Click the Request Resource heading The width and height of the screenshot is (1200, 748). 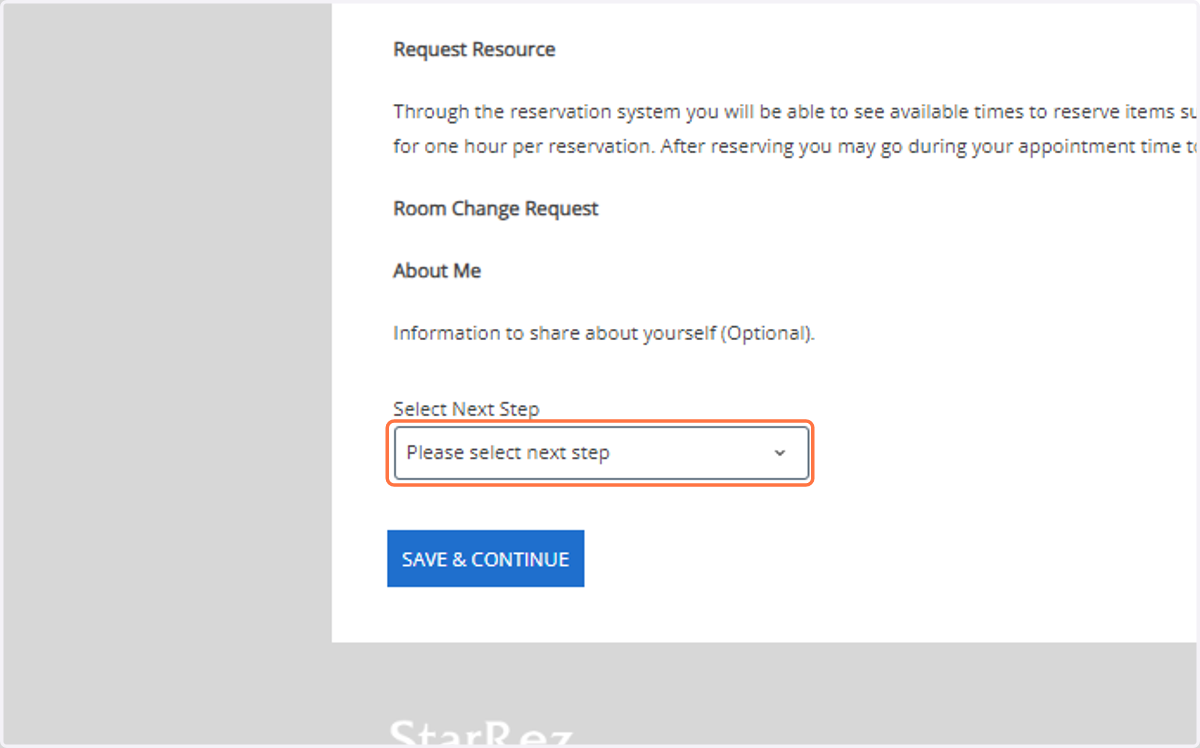[474, 49]
